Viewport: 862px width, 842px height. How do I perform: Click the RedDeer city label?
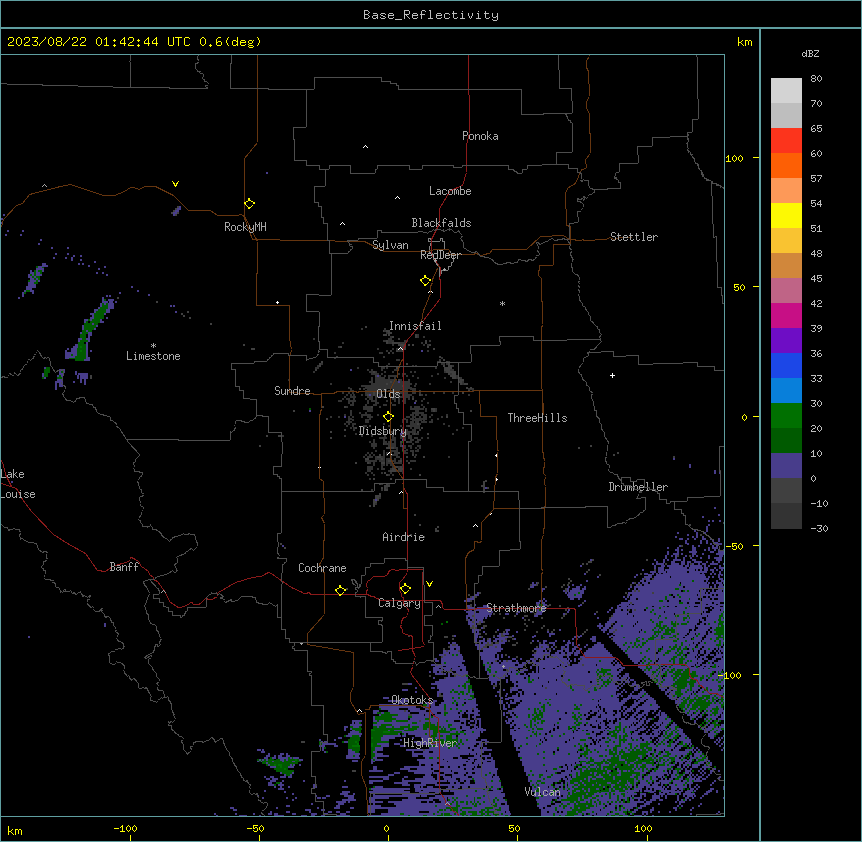click(x=440, y=255)
